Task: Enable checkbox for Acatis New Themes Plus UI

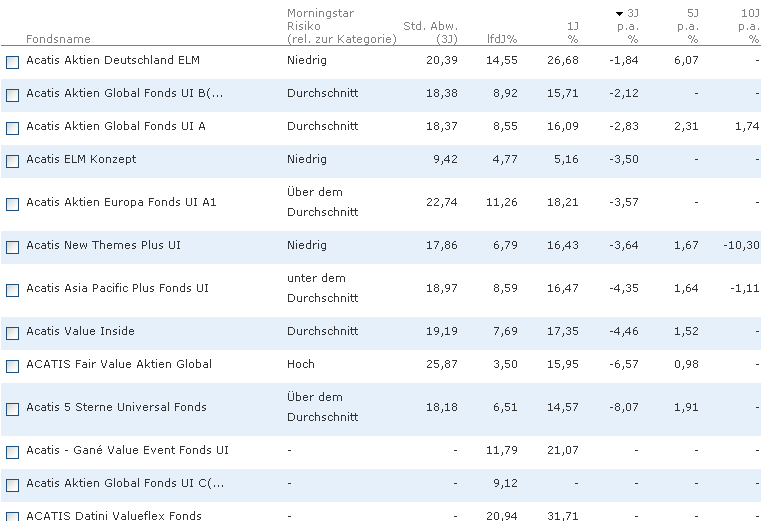Action: (12, 247)
